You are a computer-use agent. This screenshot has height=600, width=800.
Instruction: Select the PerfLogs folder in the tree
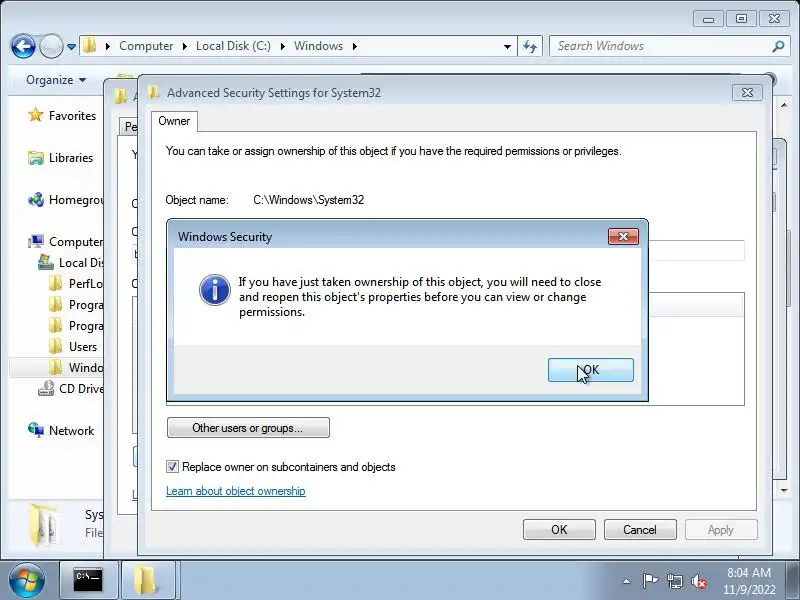pyautogui.click(x=86, y=283)
